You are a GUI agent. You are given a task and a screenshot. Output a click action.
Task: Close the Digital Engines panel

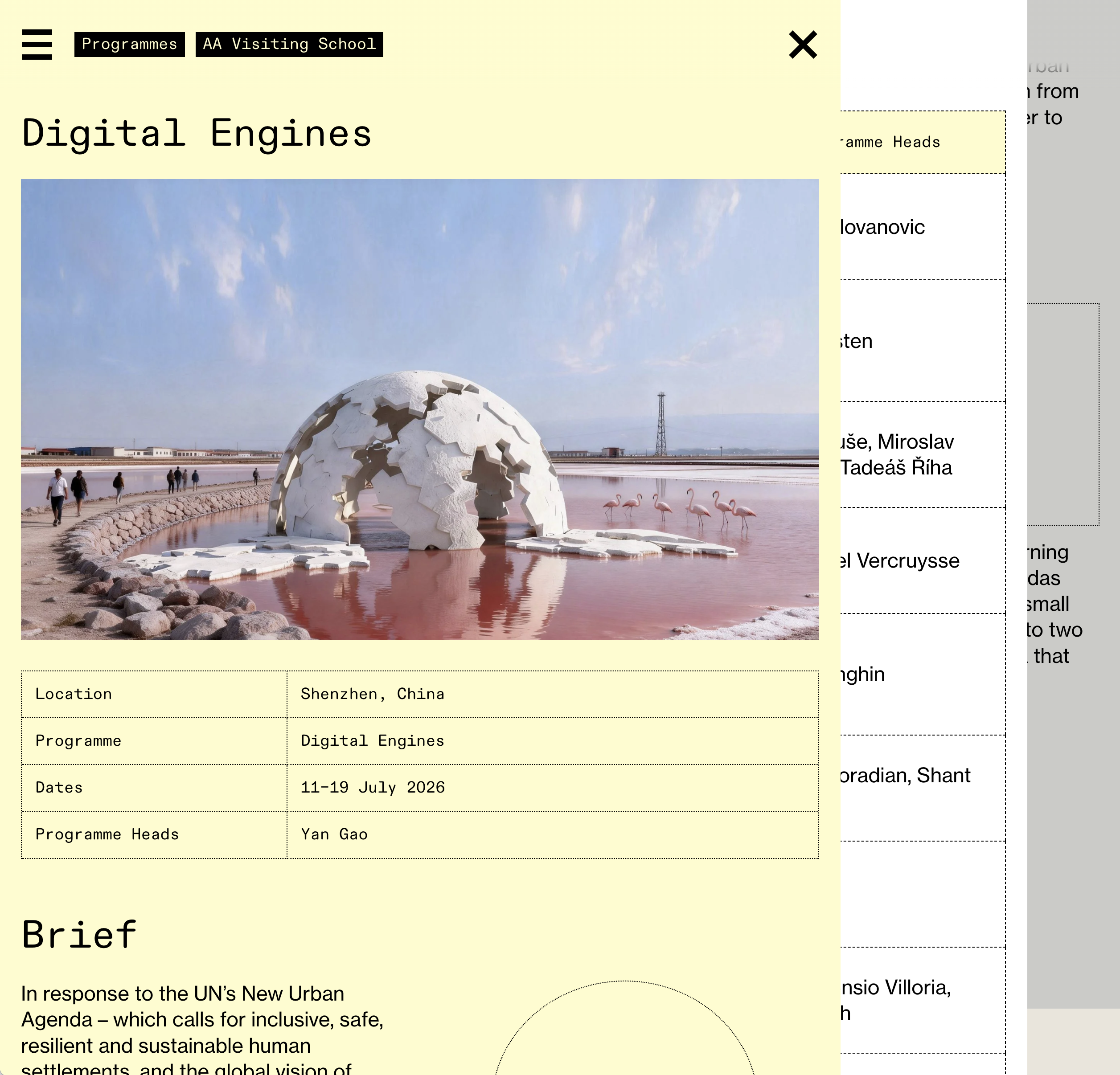[803, 45]
